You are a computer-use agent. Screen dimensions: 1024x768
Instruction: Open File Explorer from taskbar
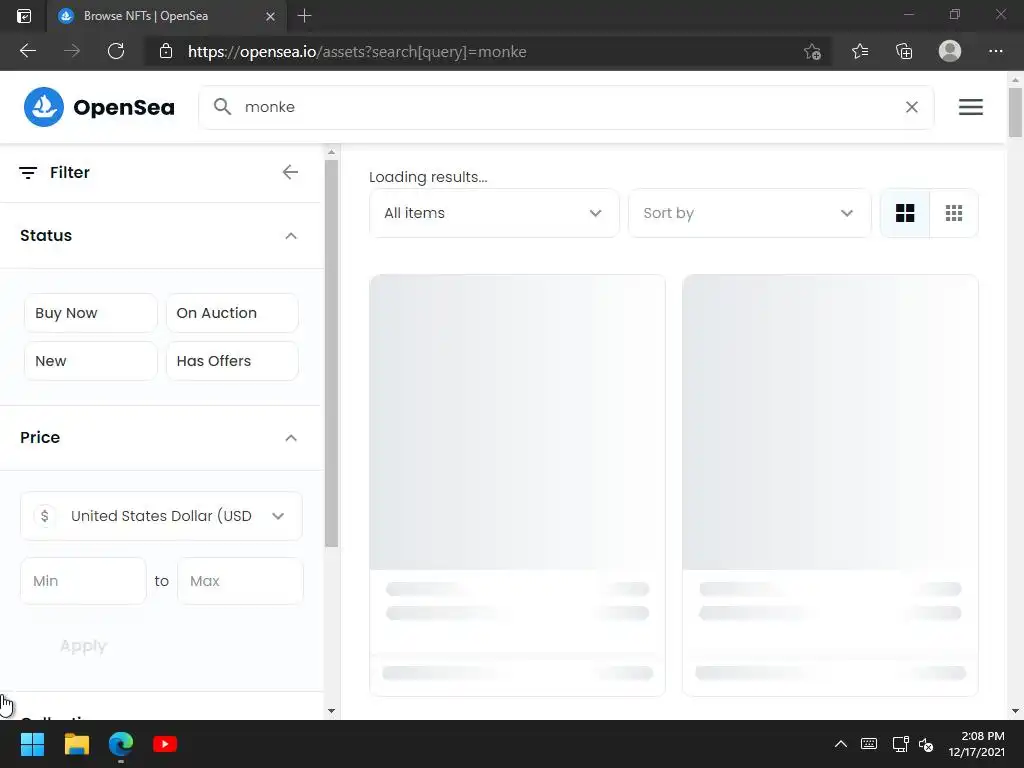[76, 744]
